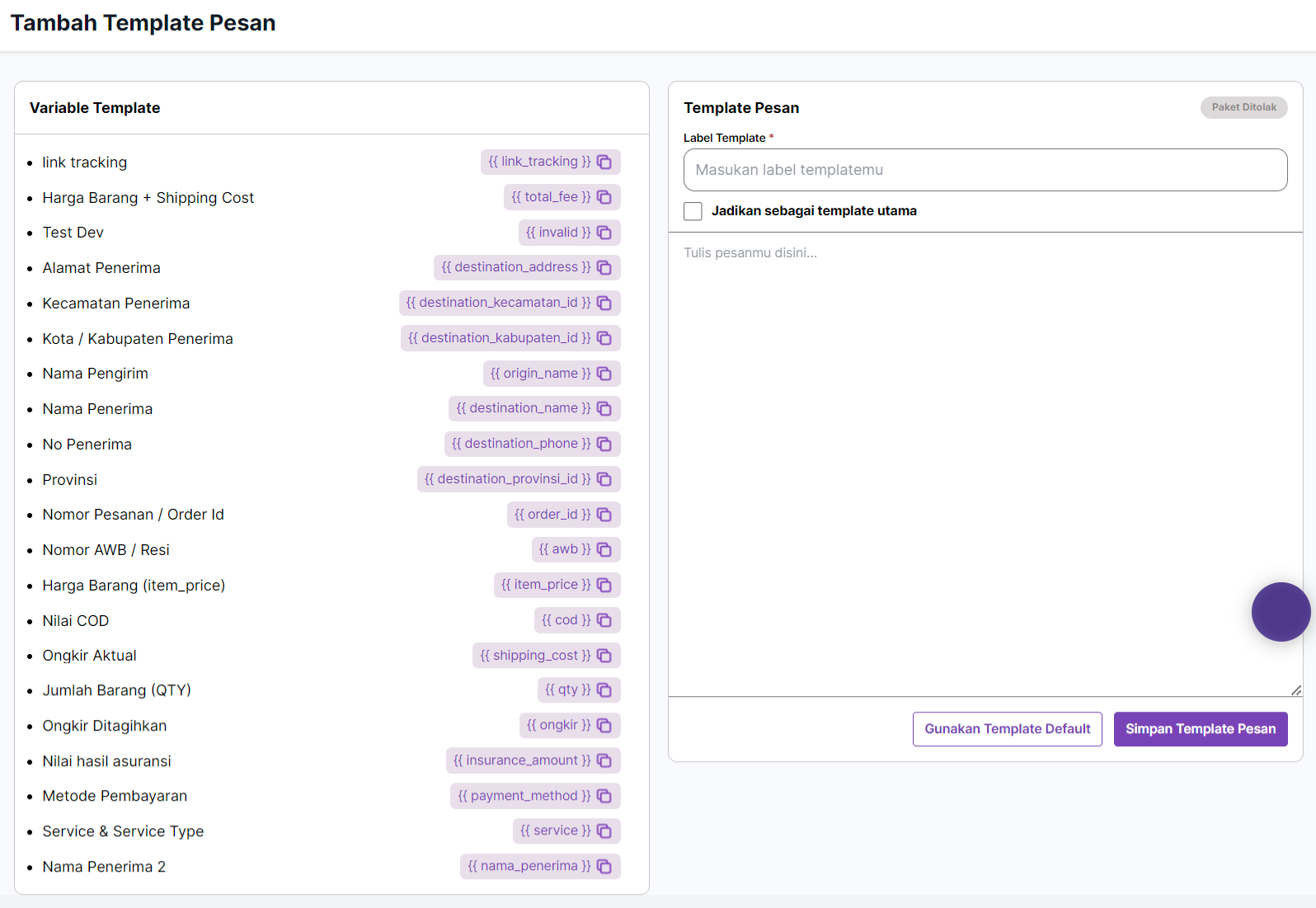
Task: Click copy icon next to nama_penerima
Action: pos(604,866)
